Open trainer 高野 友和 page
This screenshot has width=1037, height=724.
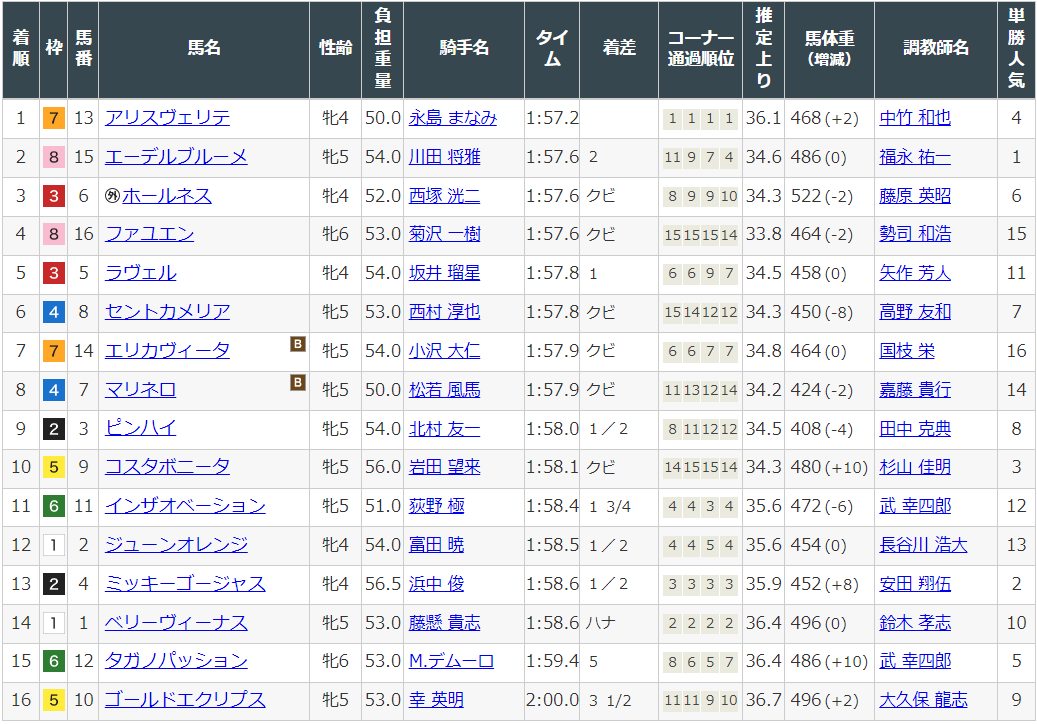click(x=915, y=311)
